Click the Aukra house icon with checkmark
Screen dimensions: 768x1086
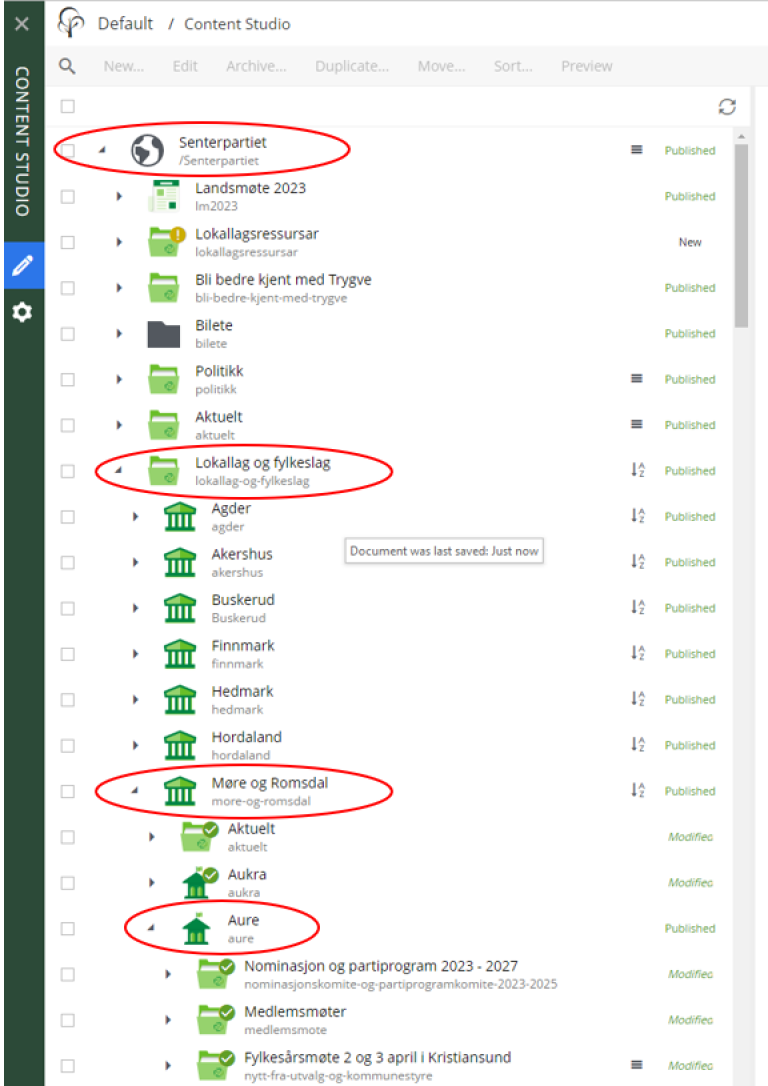pos(199,882)
